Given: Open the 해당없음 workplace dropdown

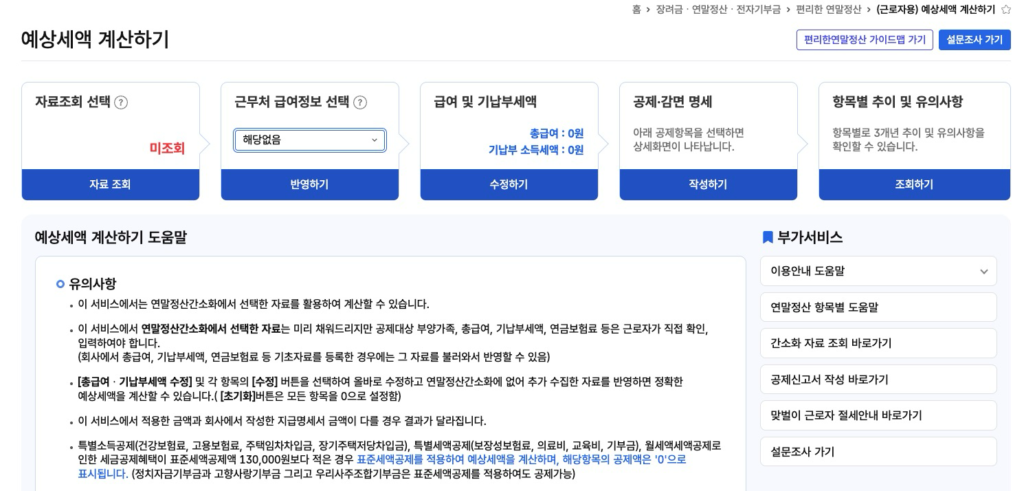Looking at the screenshot, I should pyautogui.click(x=310, y=140).
